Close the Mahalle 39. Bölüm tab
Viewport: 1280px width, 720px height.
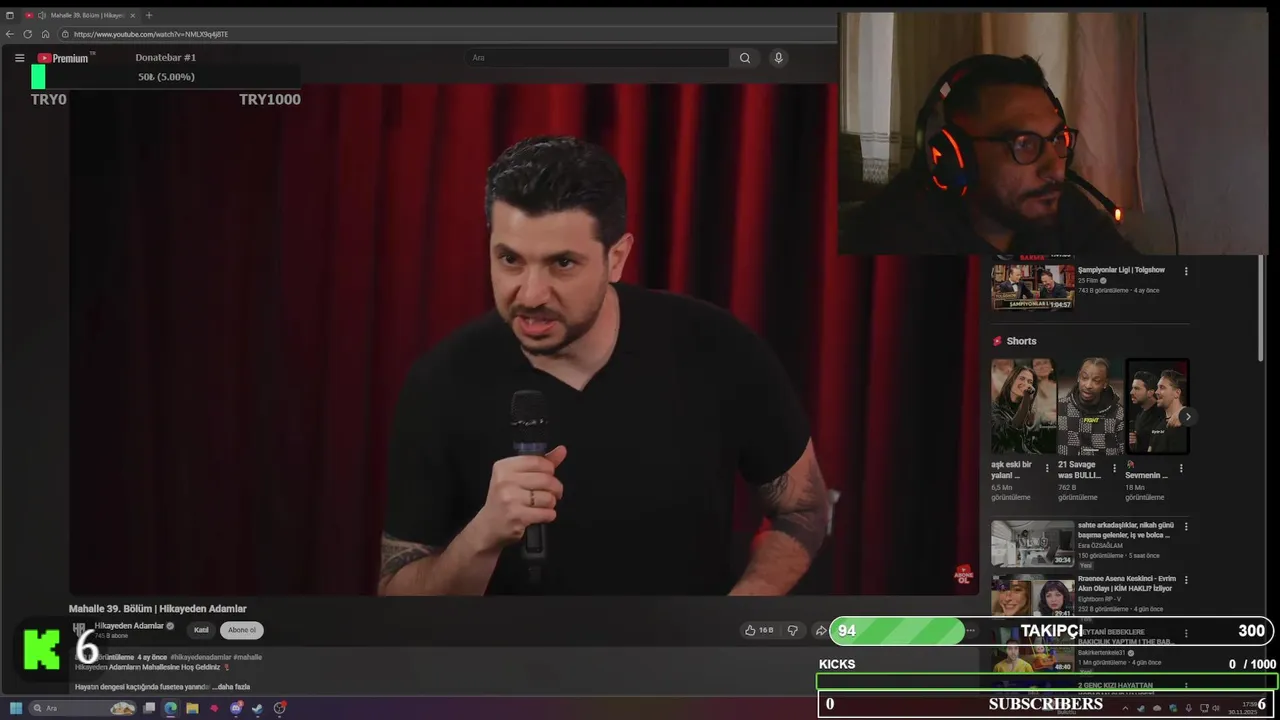135,15
